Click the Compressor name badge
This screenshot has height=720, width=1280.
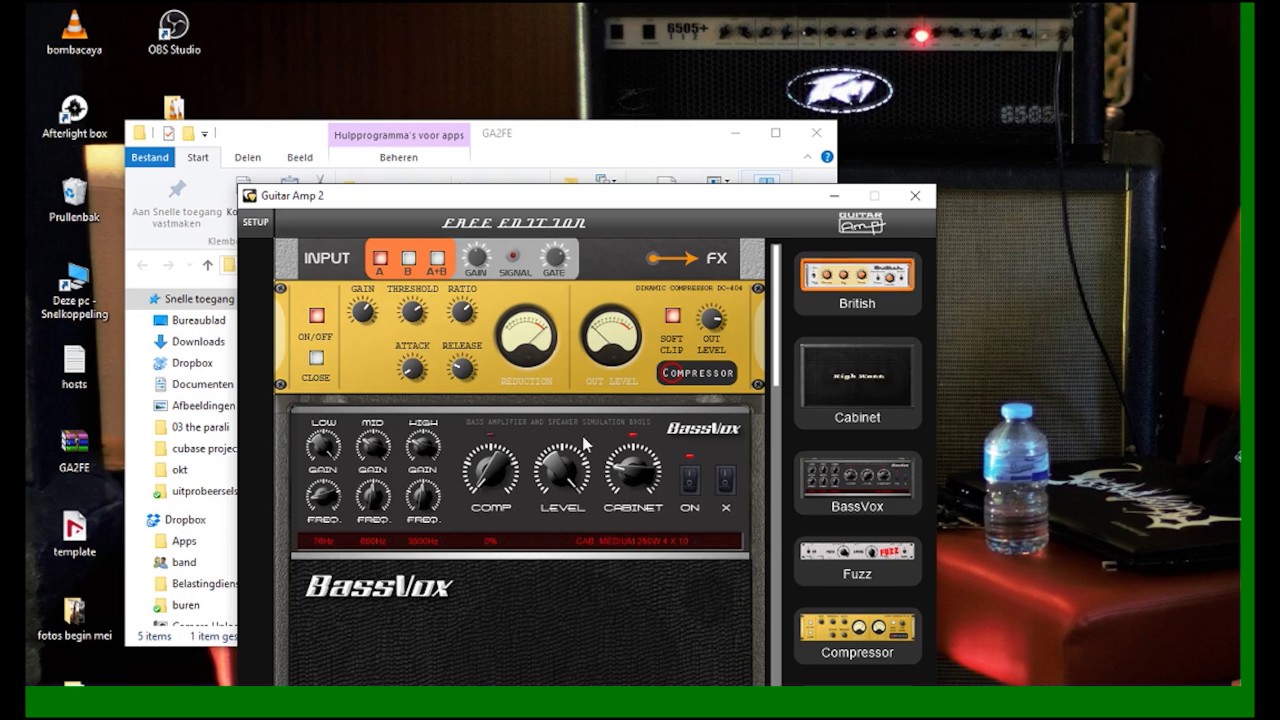point(697,373)
